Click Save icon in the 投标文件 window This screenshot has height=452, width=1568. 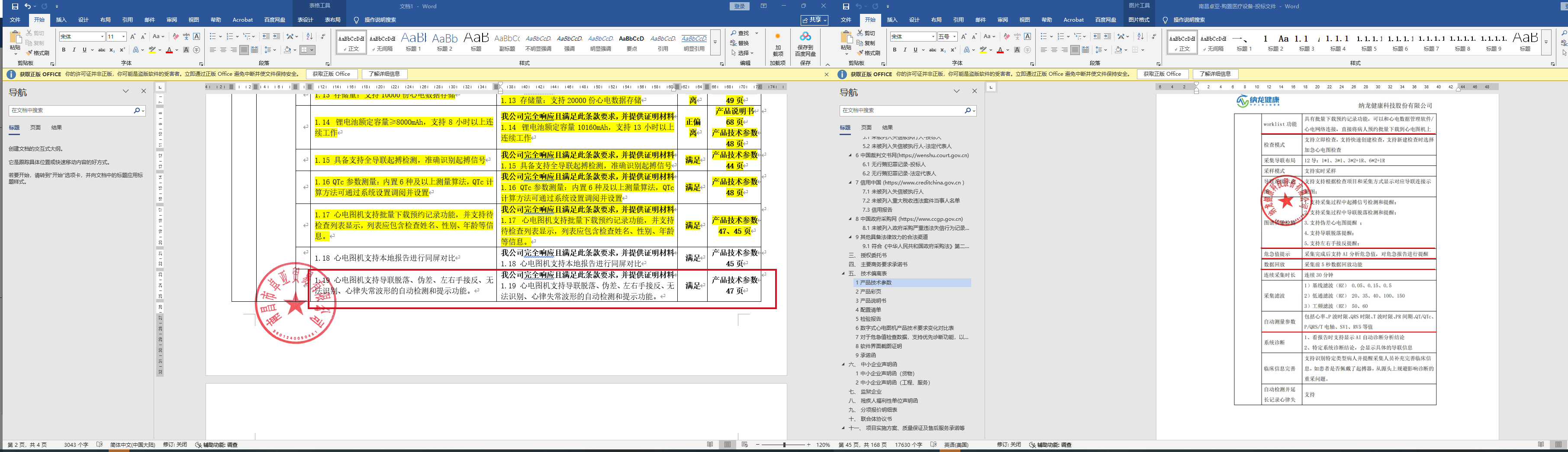846,6
